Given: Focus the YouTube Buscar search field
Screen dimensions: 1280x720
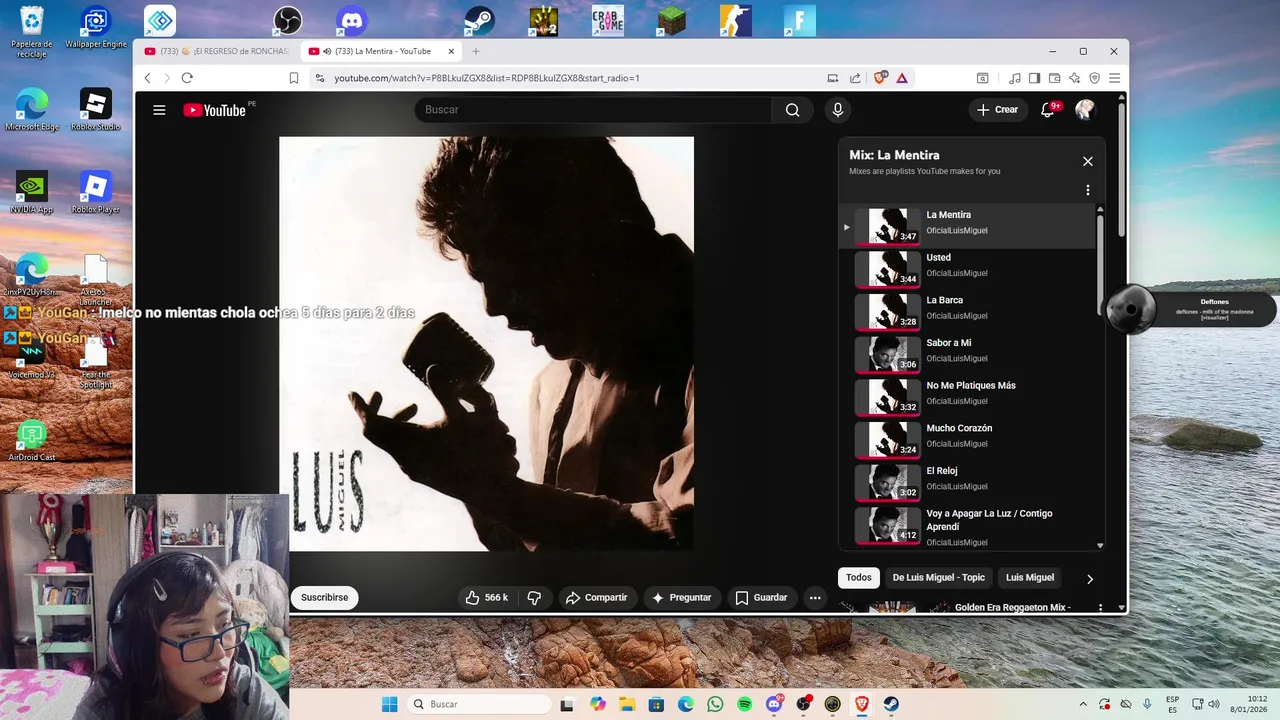Looking at the screenshot, I should click(x=593, y=110).
